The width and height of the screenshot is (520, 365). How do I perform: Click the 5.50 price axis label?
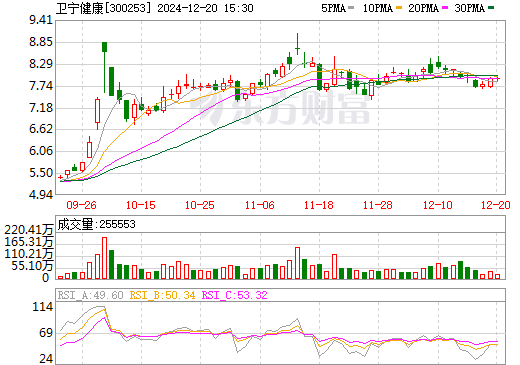pyautogui.click(x=41, y=173)
